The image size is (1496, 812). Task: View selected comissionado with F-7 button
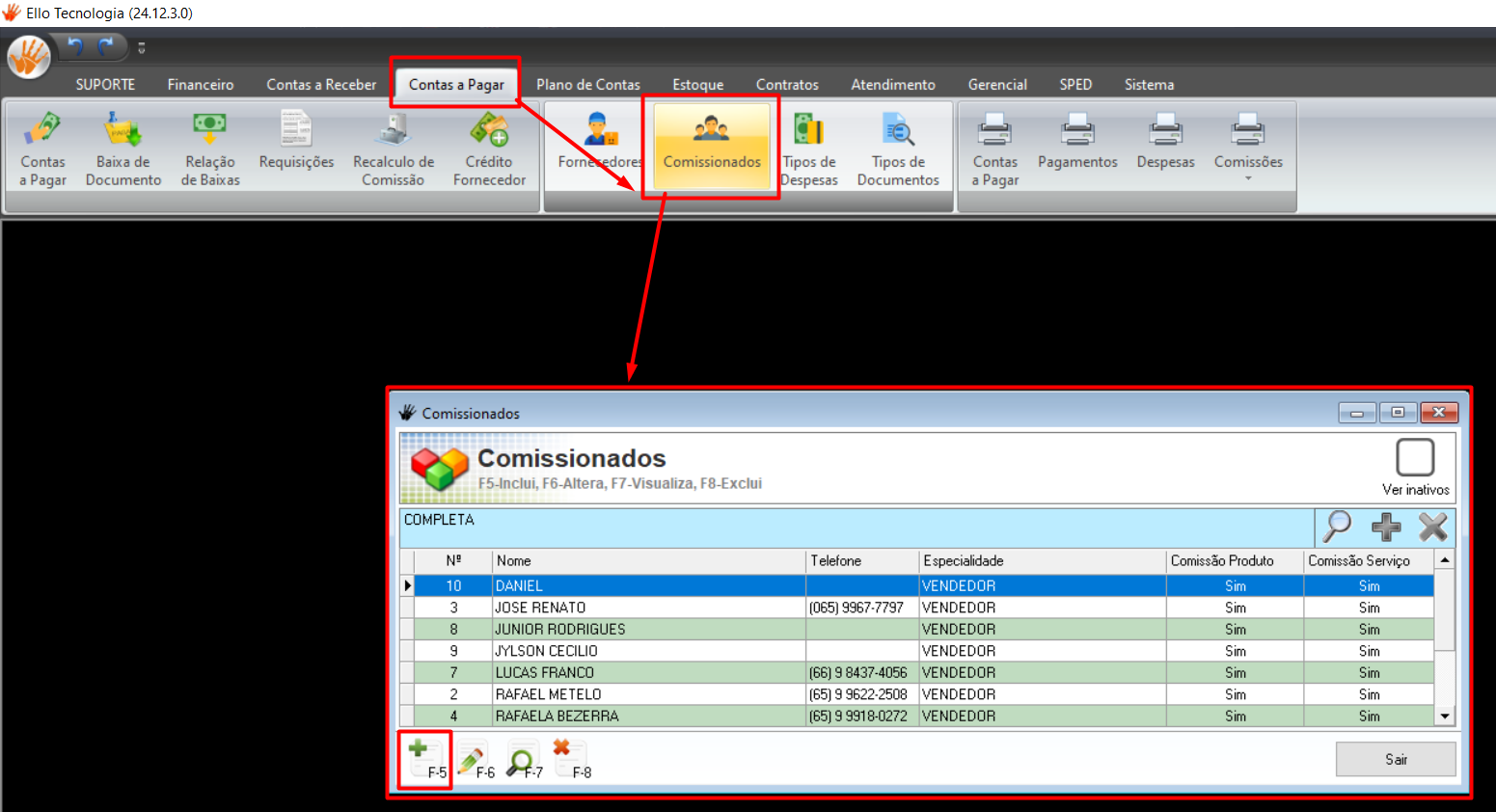tap(524, 761)
